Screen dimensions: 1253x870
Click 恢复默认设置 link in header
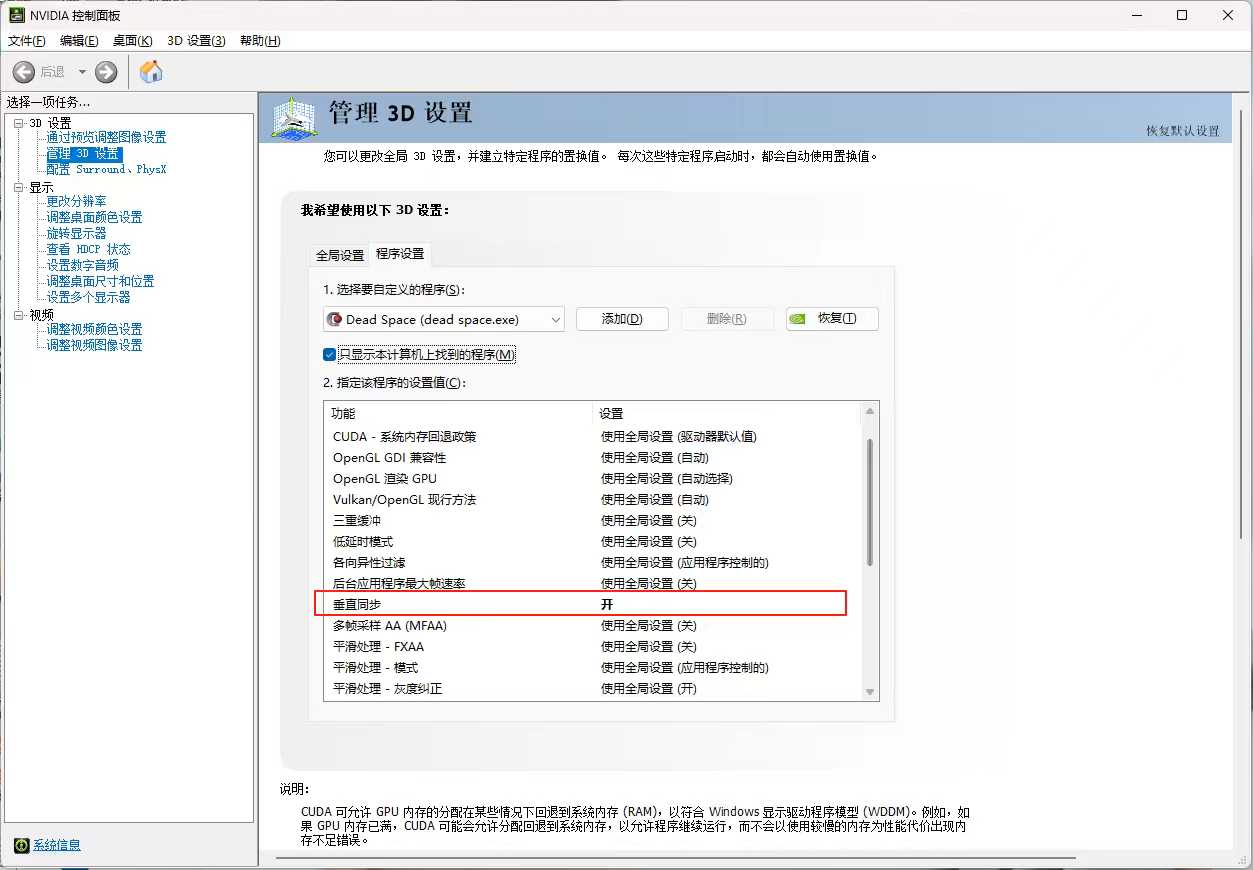pos(1183,131)
